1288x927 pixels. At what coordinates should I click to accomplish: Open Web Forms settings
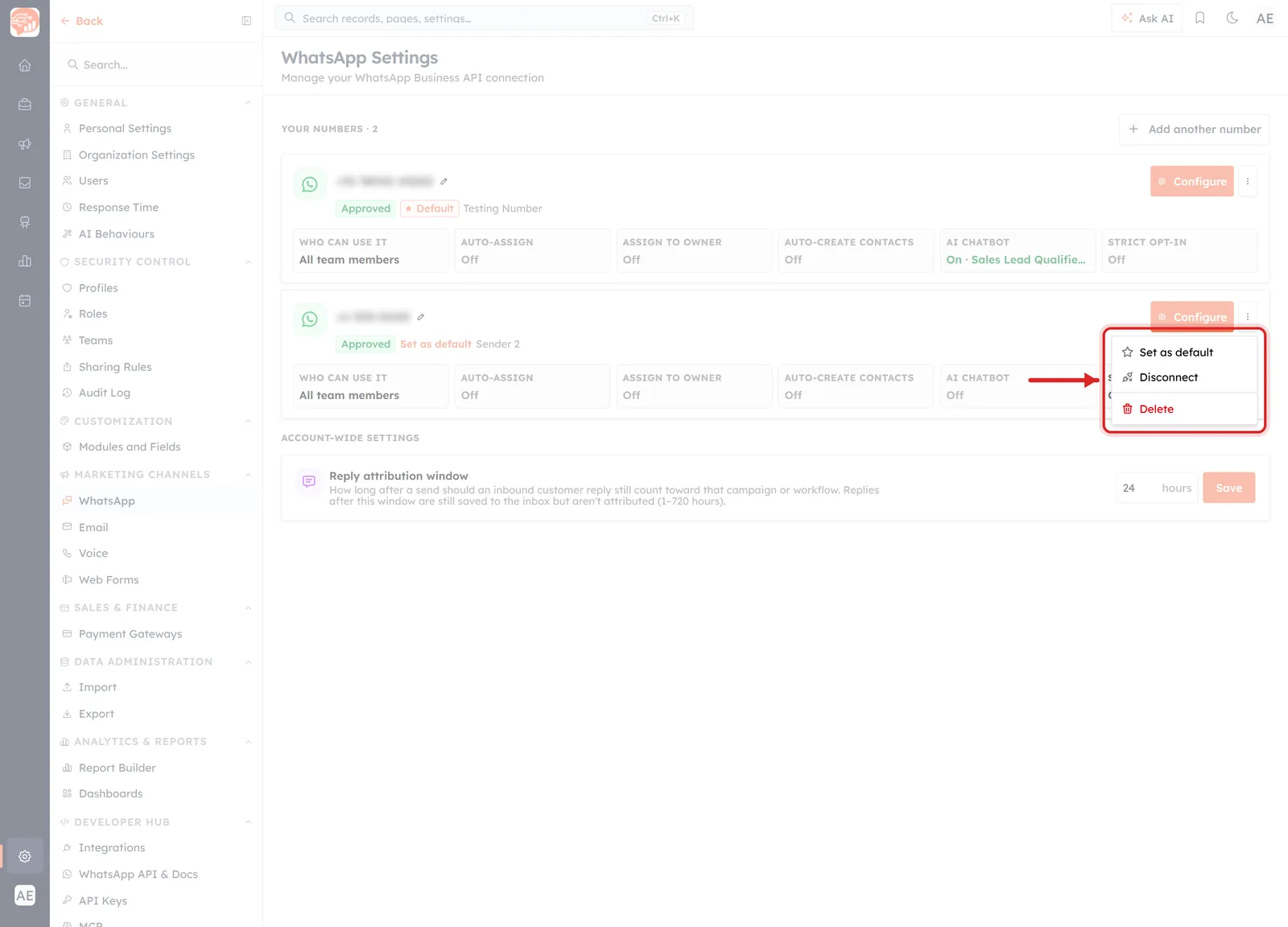(109, 580)
